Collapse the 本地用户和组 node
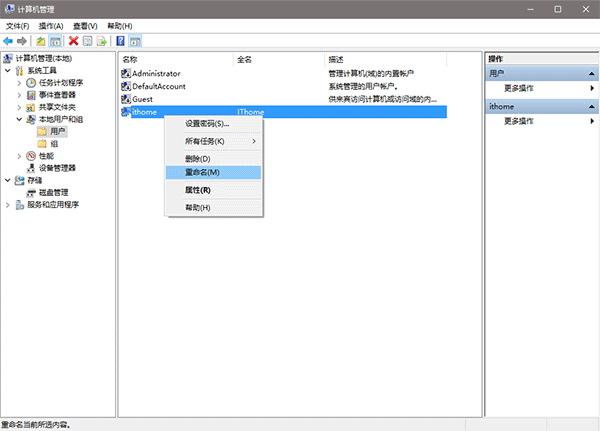The height and width of the screenshot is (431, 600). [19, 119]
